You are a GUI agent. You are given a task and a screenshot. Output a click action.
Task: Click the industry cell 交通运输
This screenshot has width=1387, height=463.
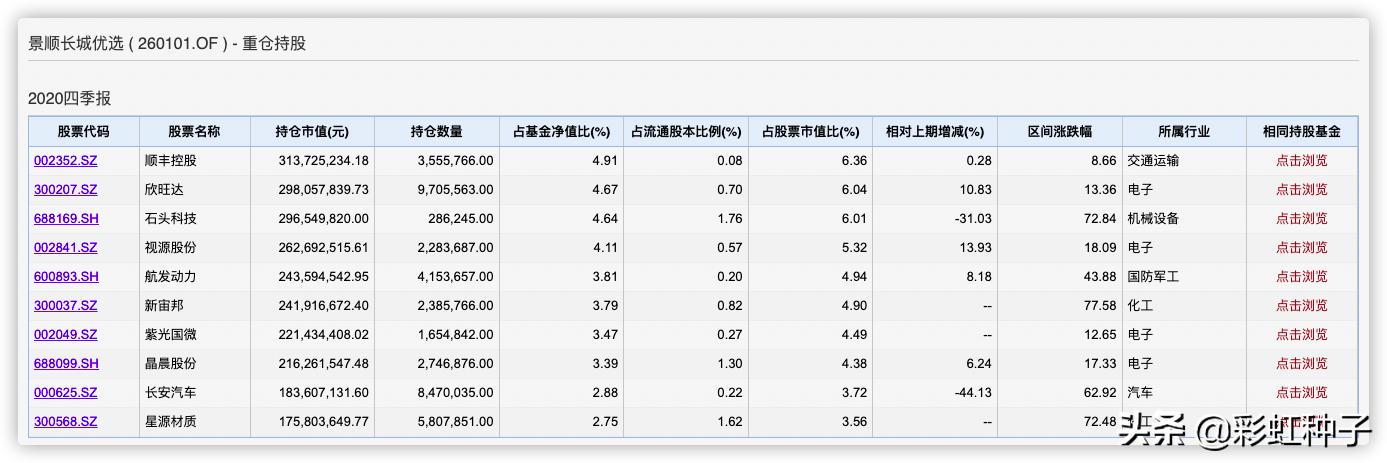tap(1153, 160)
